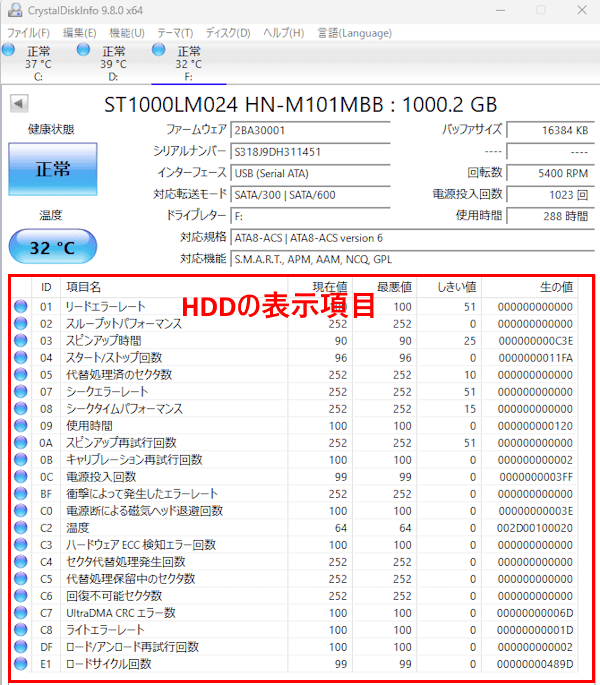Click status icon for ID 05 代替処理済のセクタ数
The image size is (600, 685).
[x=21, y=374]
